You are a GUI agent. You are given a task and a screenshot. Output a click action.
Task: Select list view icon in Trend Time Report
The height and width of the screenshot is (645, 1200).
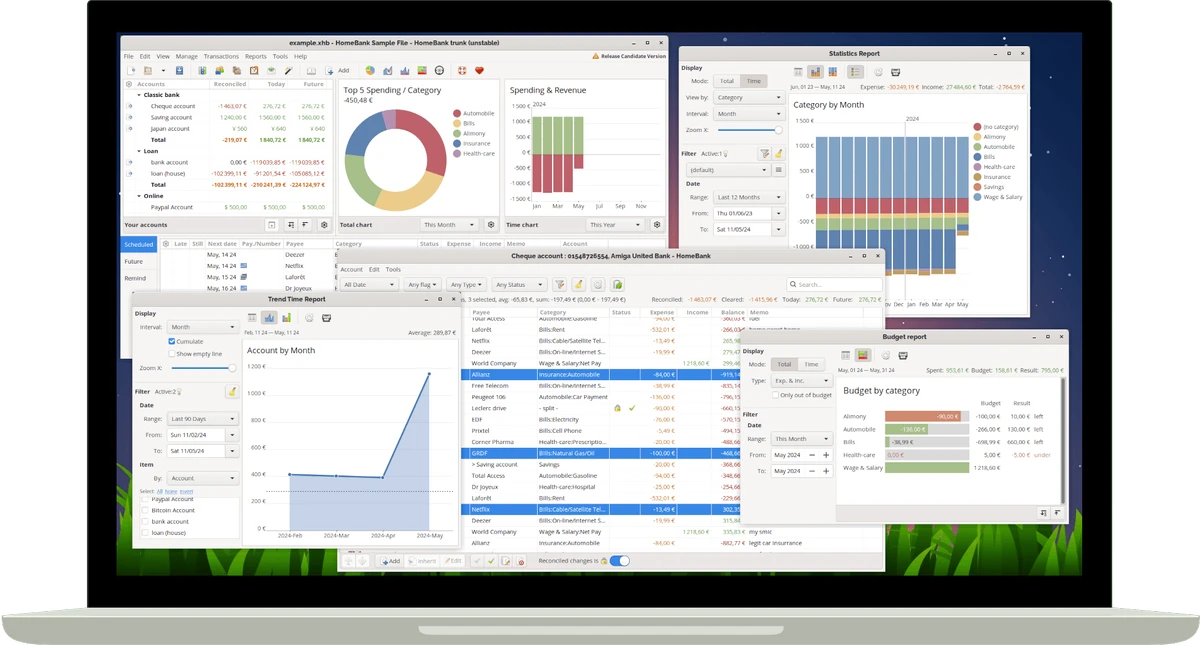[252, 318]
